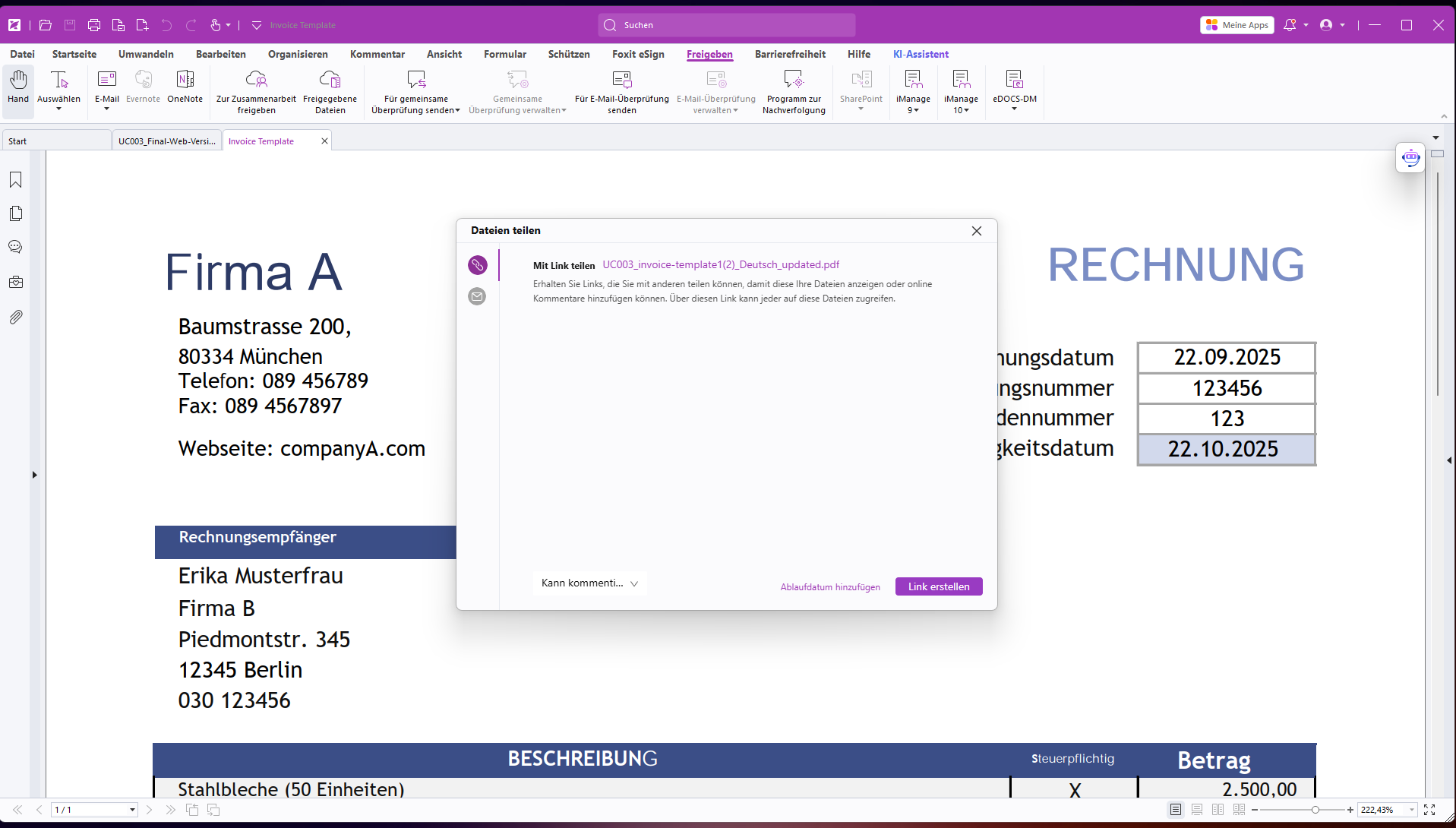1456x828 pixels.
Task: Close the Dateien teilen dialog
Action: tap(977, 231)
